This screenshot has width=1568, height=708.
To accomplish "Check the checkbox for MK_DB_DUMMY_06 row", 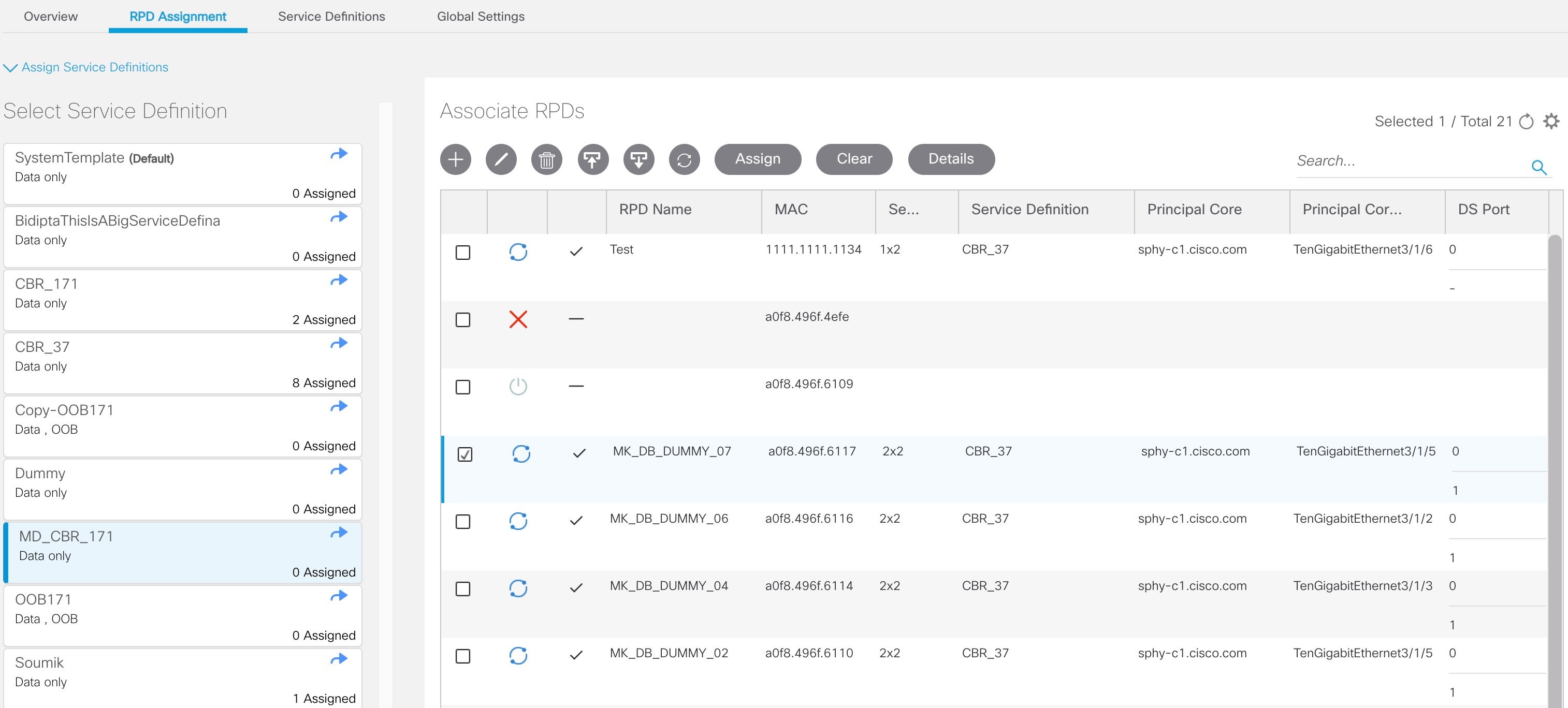I will click(463, 521).
